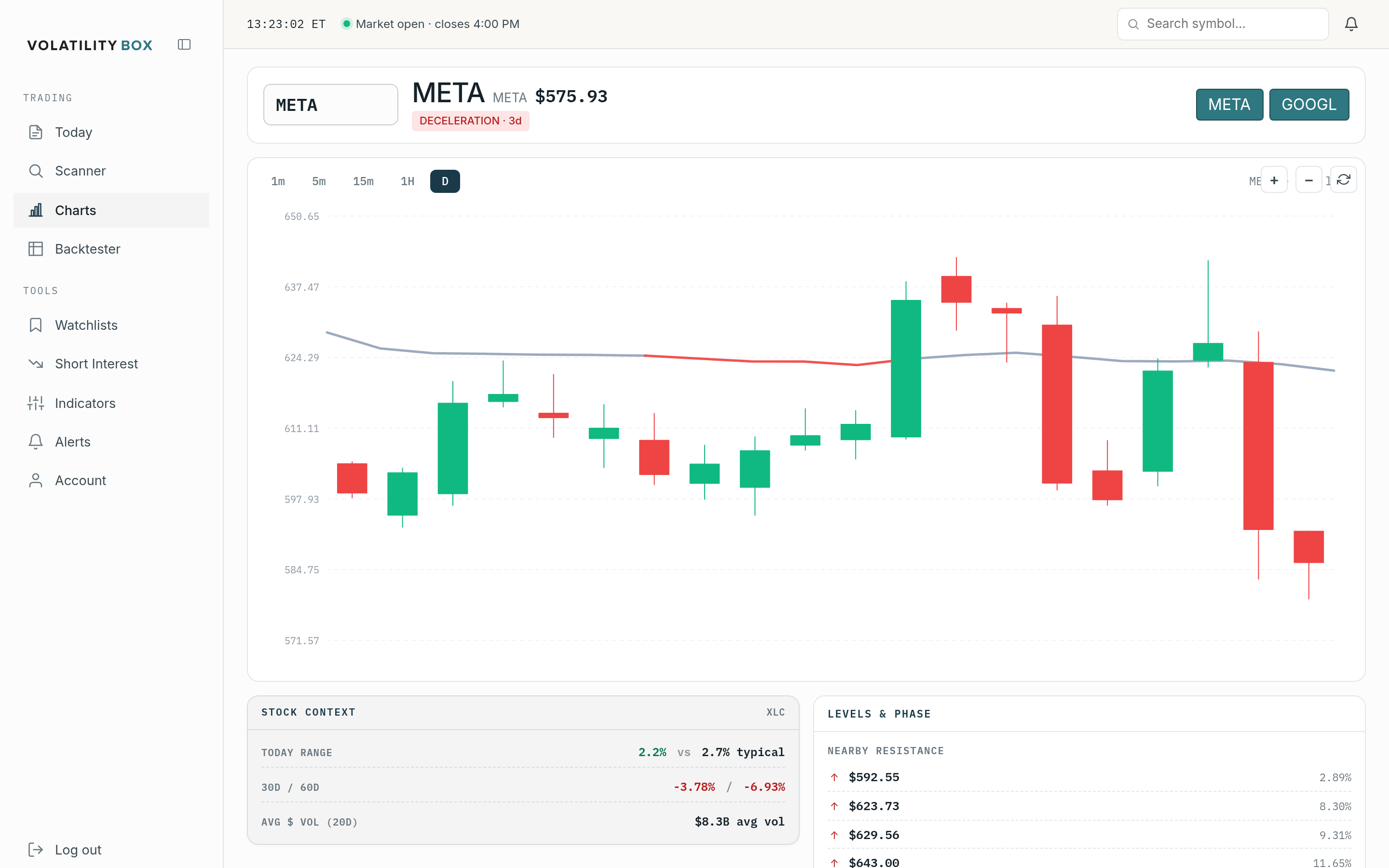Screen dimensions: 1389x868
Task: Click the green market open indicator
Action: (346, 24)
